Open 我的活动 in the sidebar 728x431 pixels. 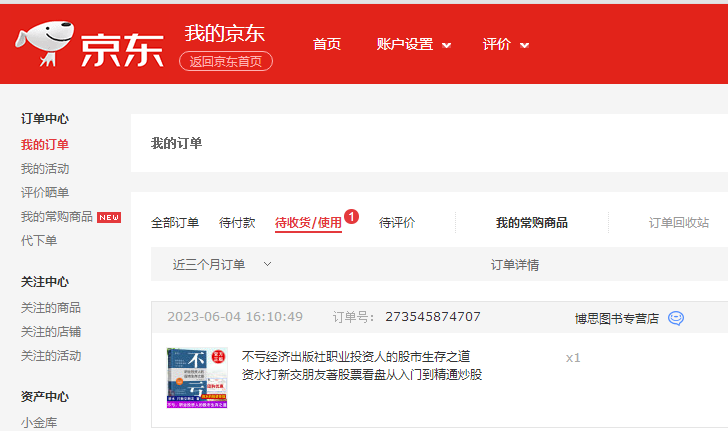[45, 169]
